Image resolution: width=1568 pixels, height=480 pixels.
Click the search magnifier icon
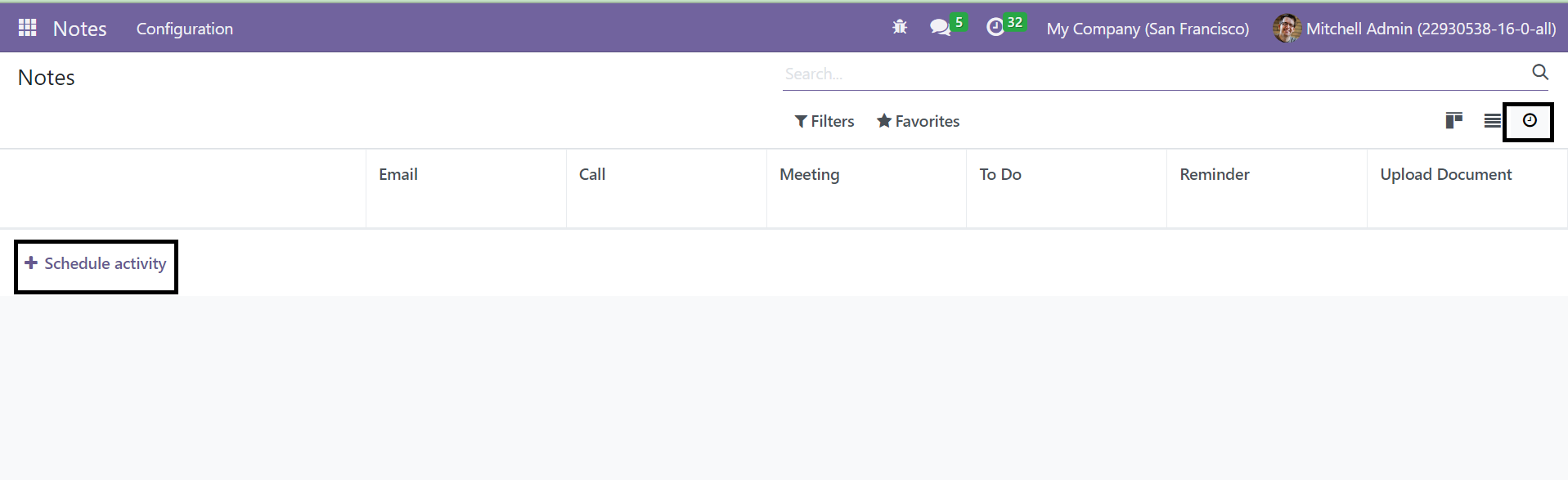(x=1539, y=72)
